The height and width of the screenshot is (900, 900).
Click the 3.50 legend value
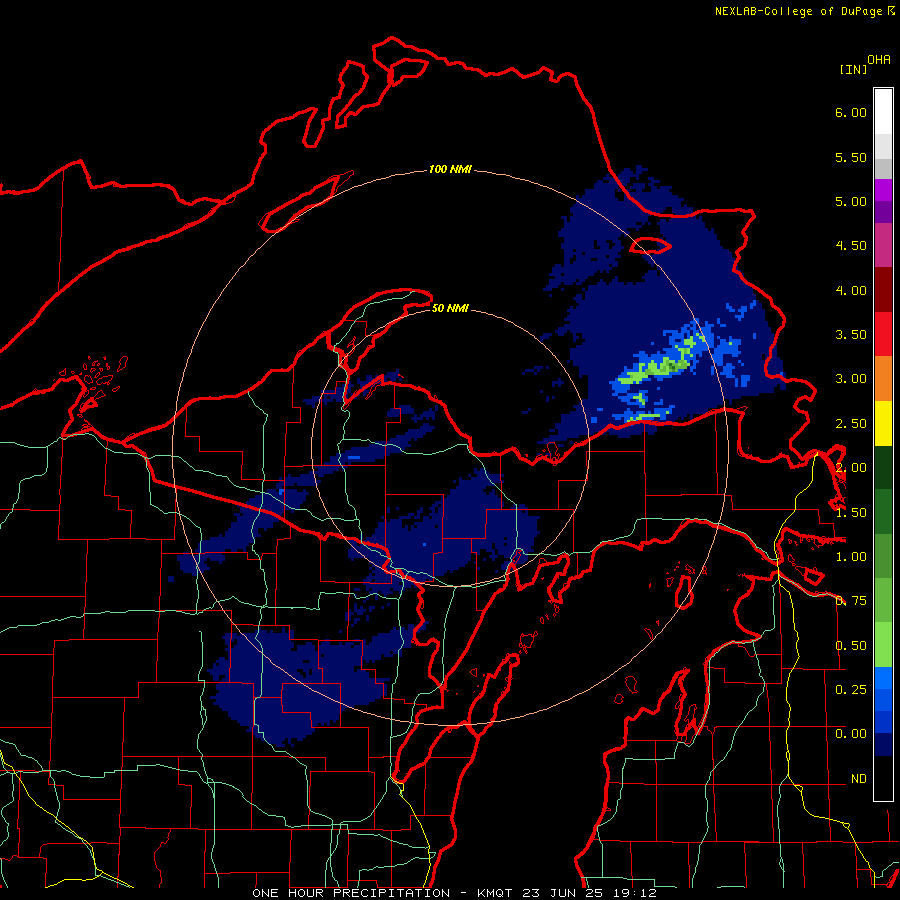[851, 335]
